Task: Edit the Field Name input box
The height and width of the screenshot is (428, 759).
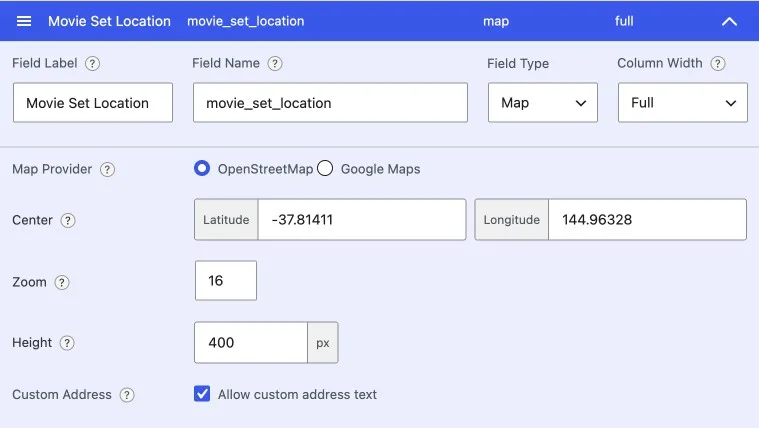Action: tap(330, 103)
